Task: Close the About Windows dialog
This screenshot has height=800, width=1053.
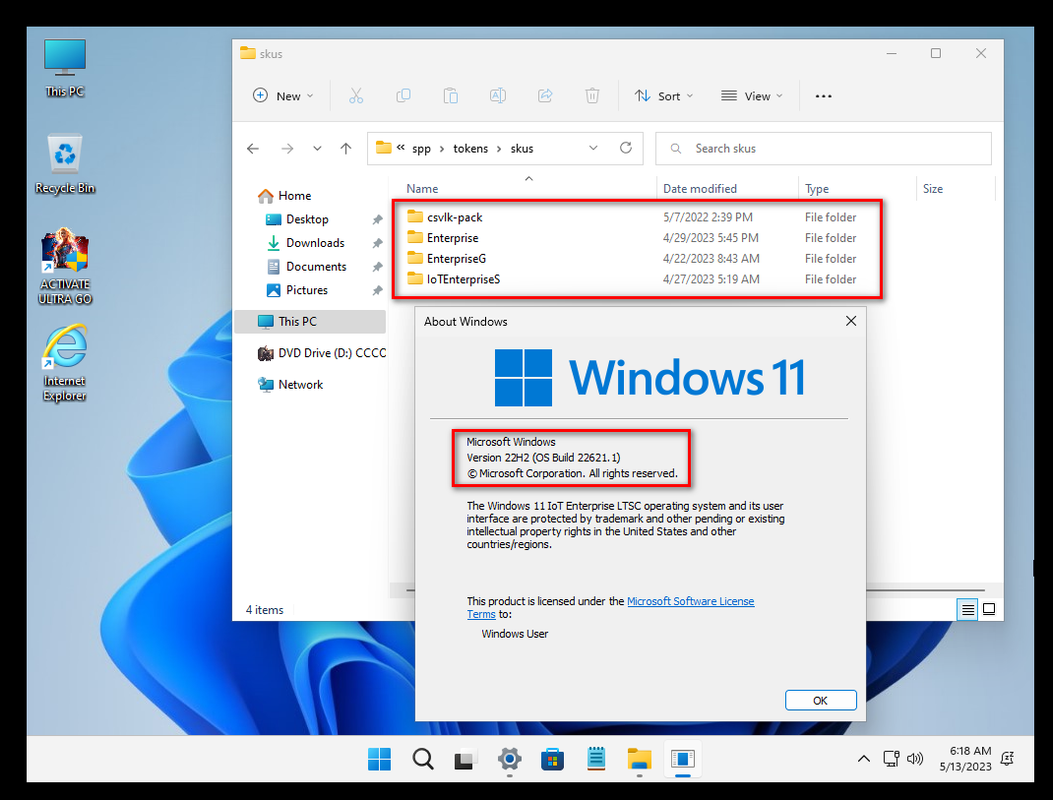Action: tap(851, 321)
